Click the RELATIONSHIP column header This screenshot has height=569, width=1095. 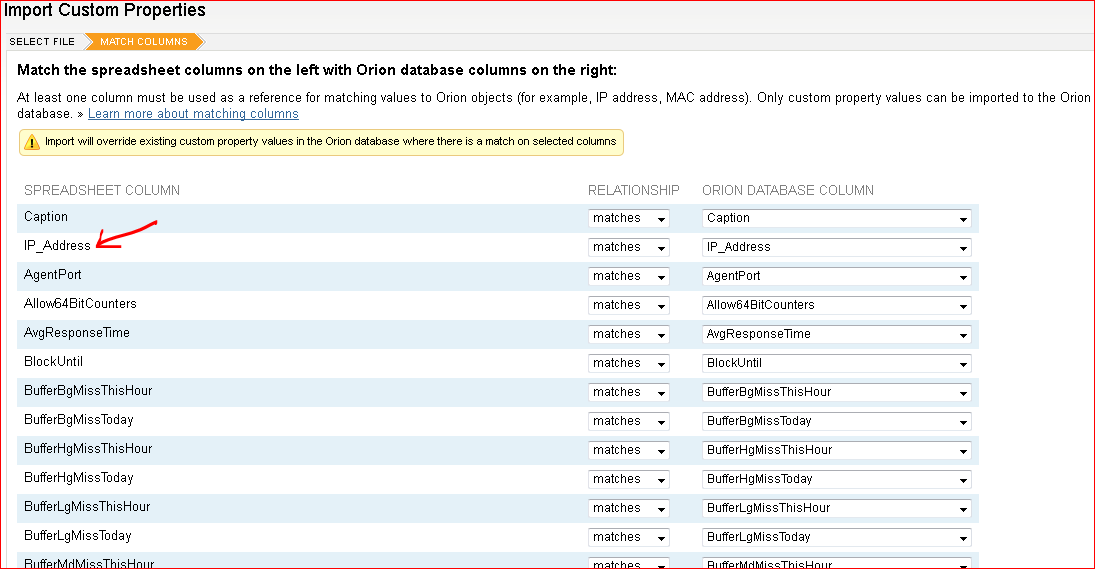[633, 190]
